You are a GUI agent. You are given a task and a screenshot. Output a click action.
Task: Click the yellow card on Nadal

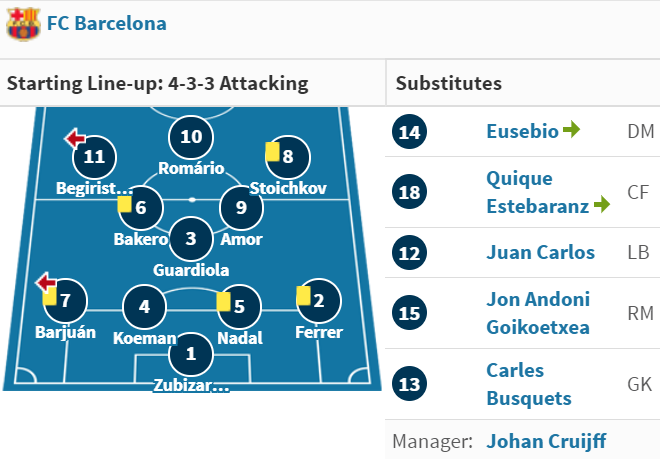tap(224, 298)
